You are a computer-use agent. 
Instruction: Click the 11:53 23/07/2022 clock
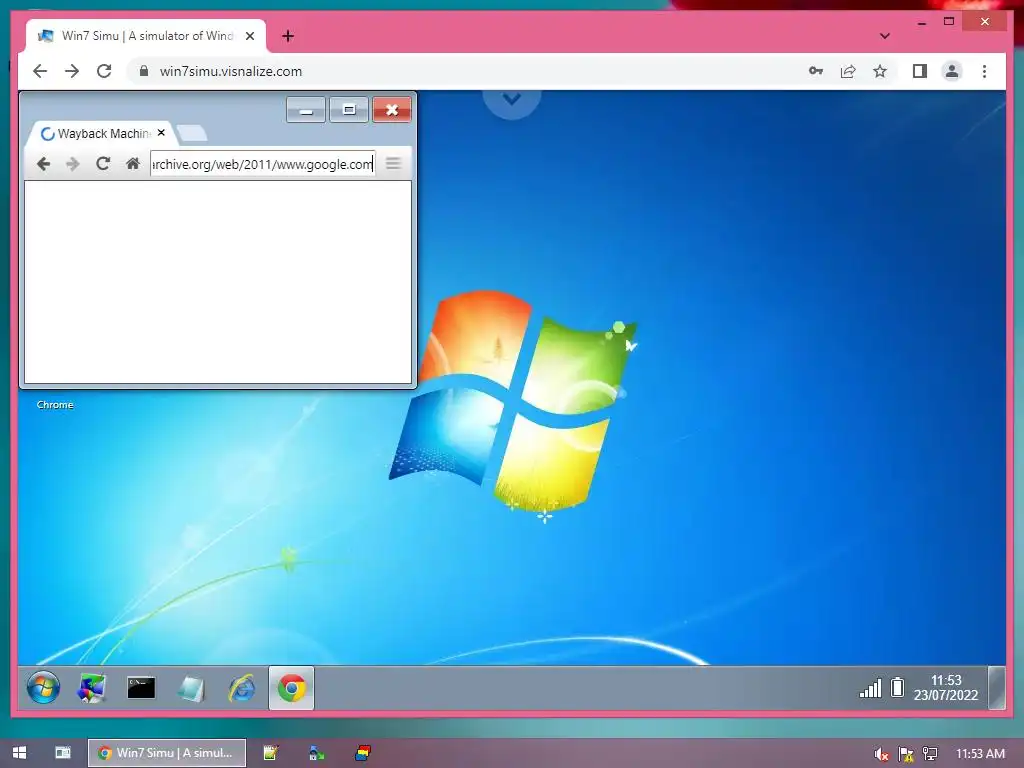pyautogui.click(x=946, y=688)
